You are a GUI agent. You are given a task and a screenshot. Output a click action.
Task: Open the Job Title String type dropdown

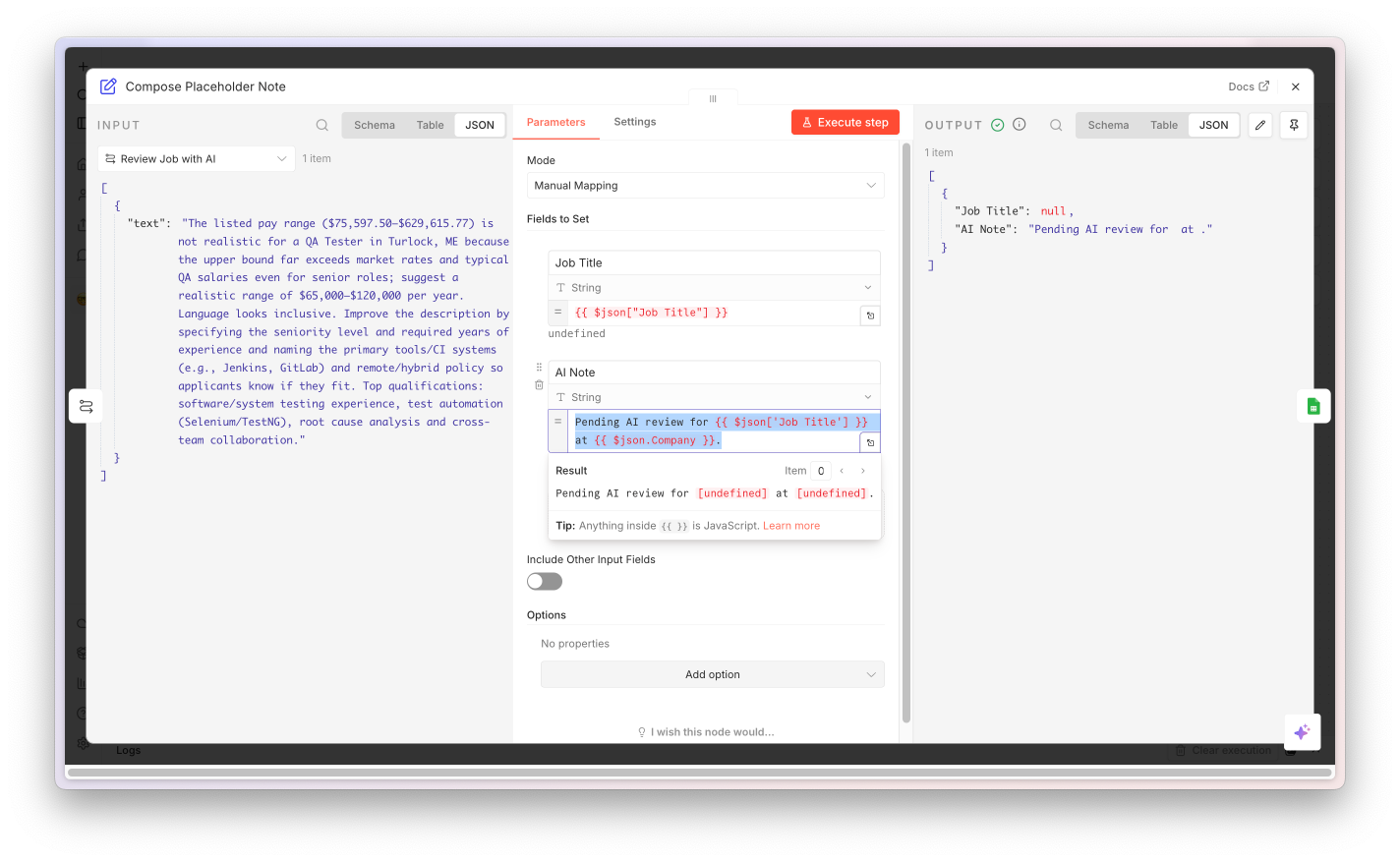pyautogui.click(x=714, y=287)
